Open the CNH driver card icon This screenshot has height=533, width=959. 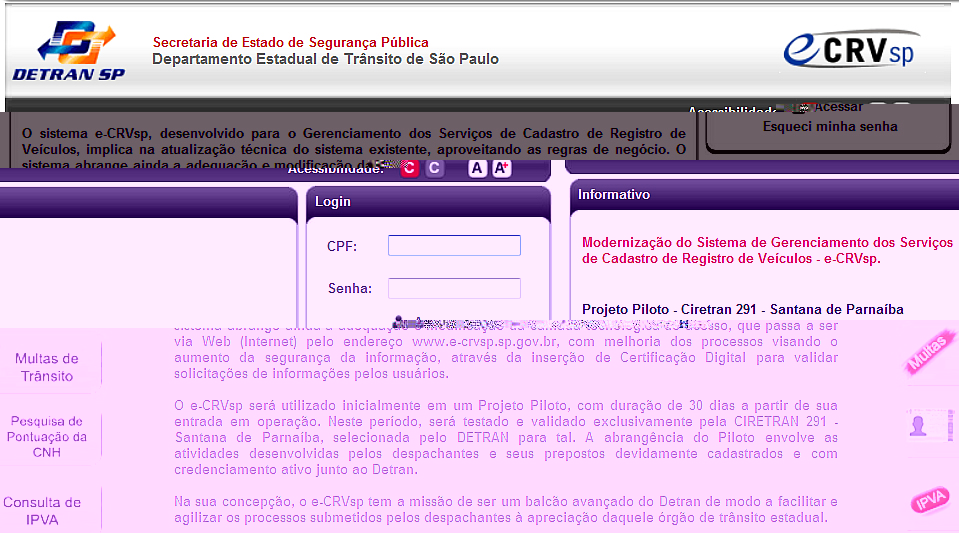click(930, 425)
